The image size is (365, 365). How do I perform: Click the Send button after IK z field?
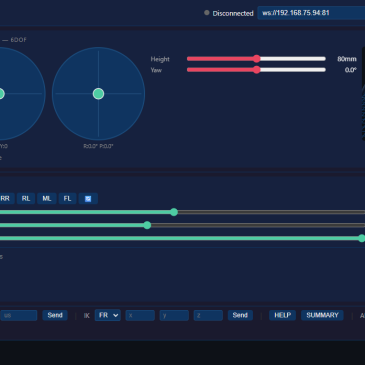(x=240, y=315)
